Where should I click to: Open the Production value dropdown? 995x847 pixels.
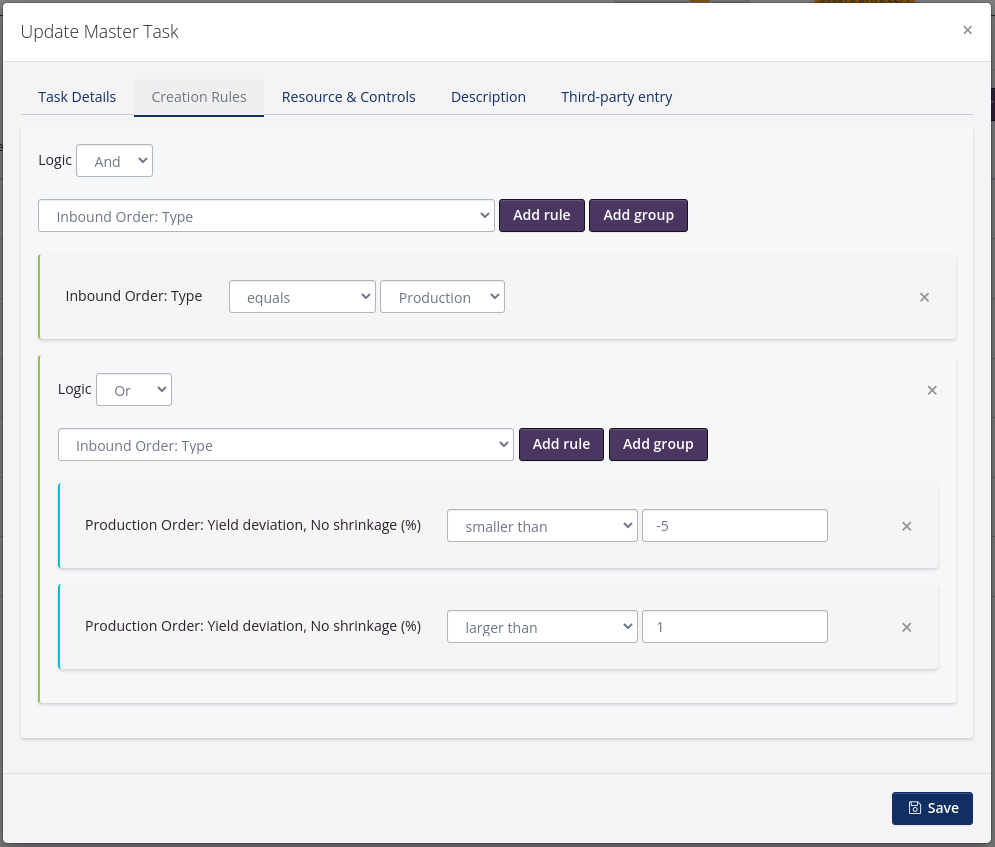pyautogui.click(x=442, y=297)
